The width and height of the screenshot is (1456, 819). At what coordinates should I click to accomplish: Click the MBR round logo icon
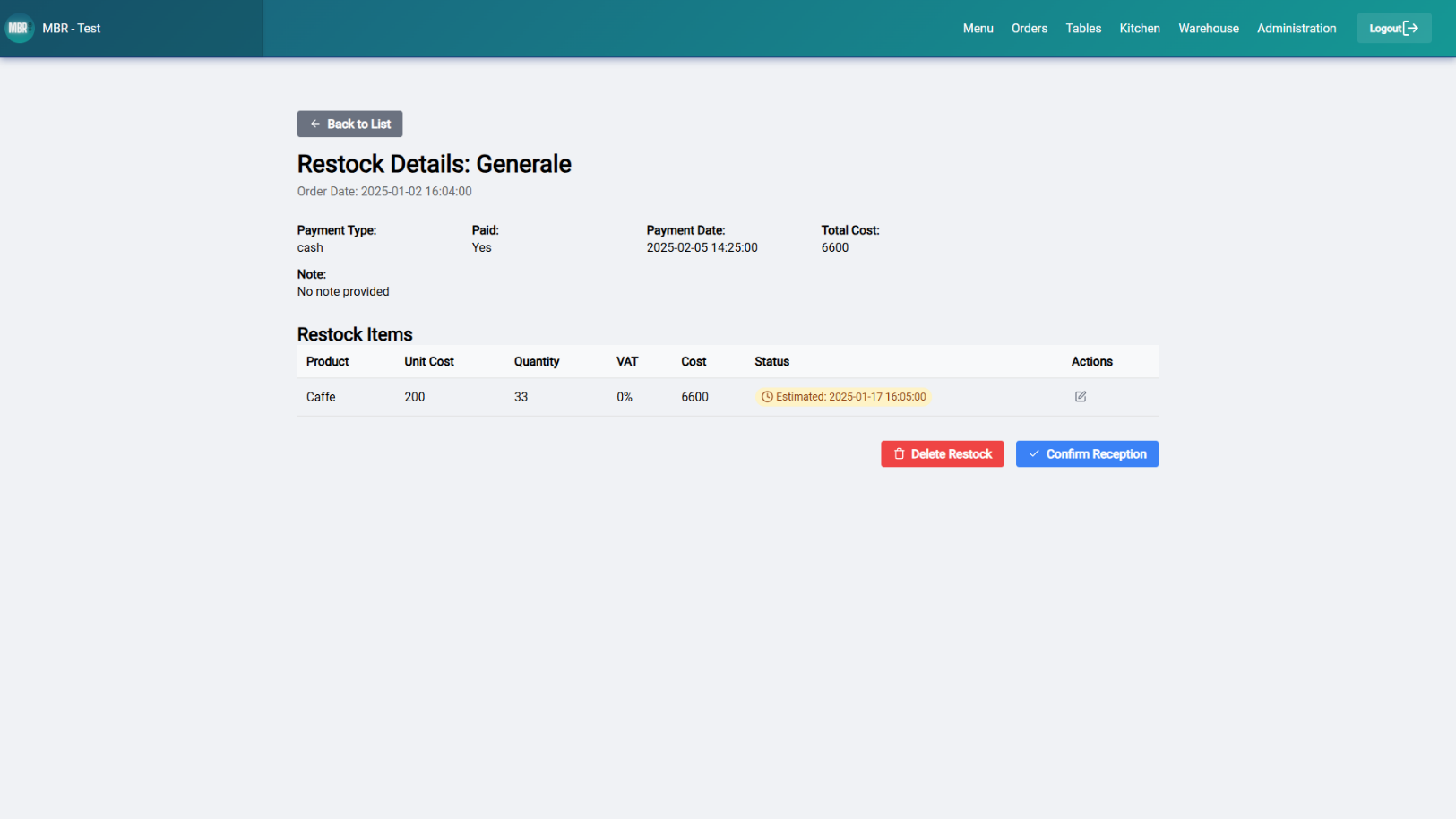click(x=18, y=28)
